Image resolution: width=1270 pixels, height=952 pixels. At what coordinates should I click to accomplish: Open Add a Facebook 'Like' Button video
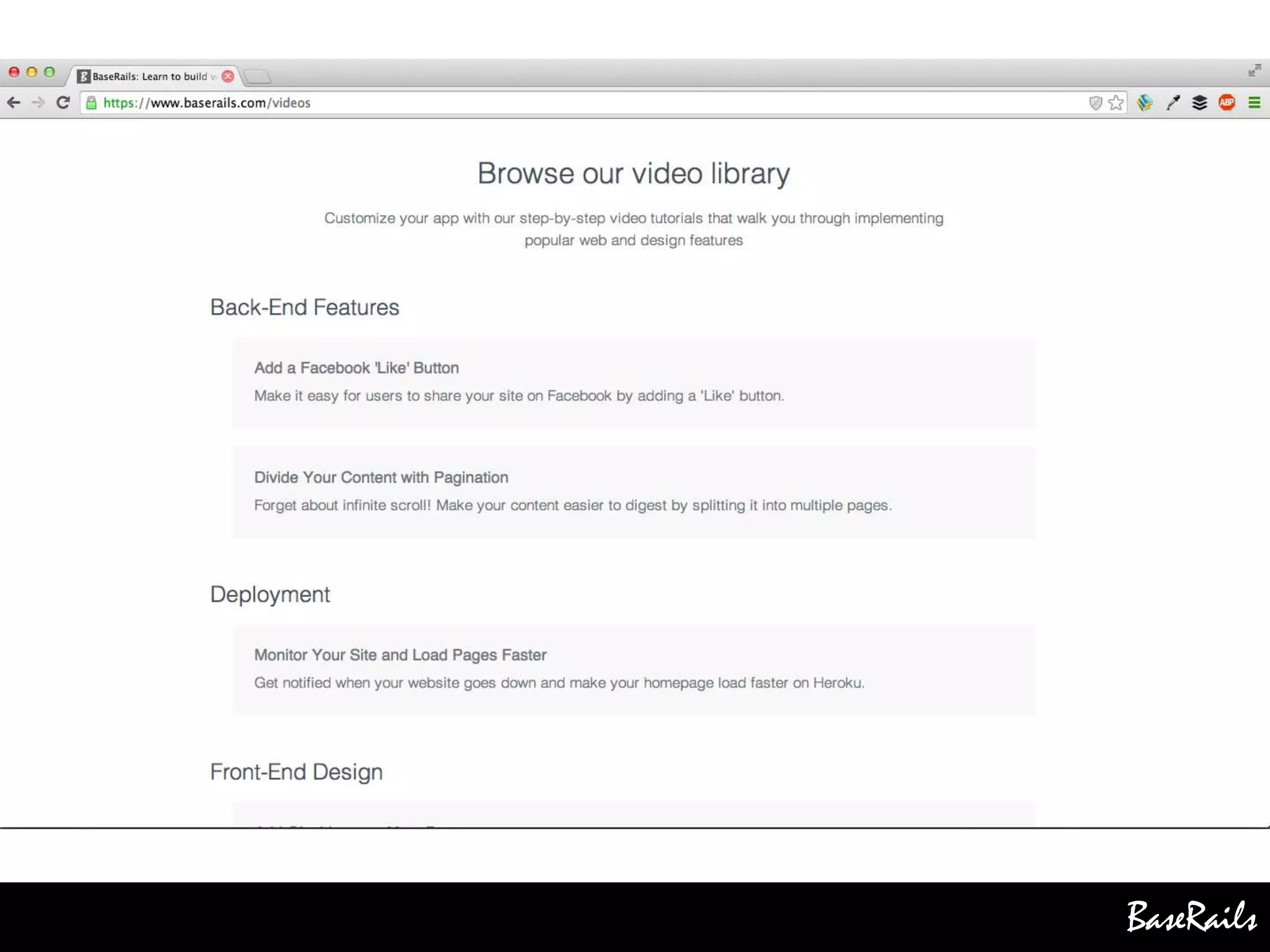click(357, 368)
